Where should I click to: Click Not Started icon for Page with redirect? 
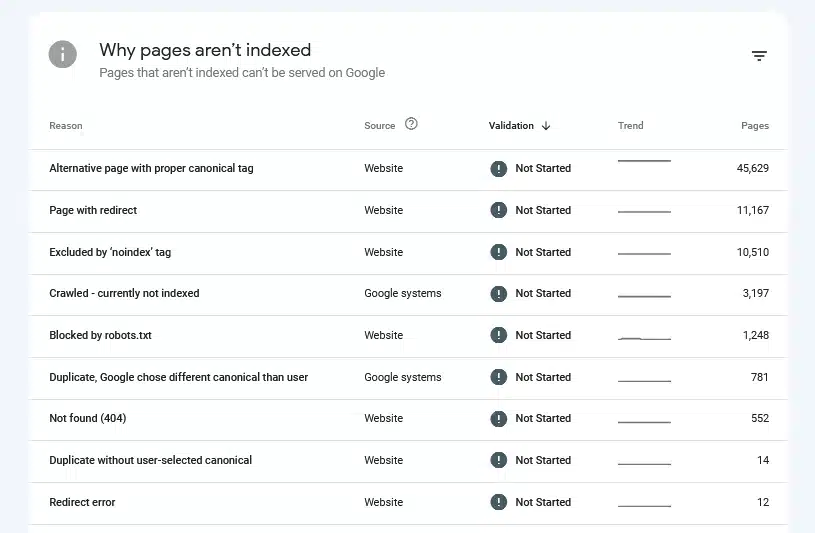pyautogui.click(x=498, y=210)
